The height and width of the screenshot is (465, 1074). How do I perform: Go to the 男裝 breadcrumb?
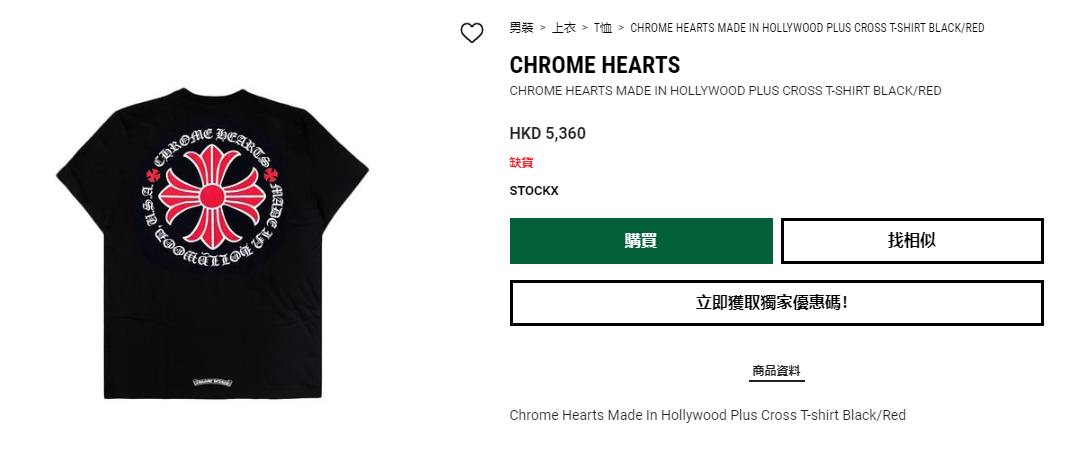pyautogui.click(x=521, y=28)
